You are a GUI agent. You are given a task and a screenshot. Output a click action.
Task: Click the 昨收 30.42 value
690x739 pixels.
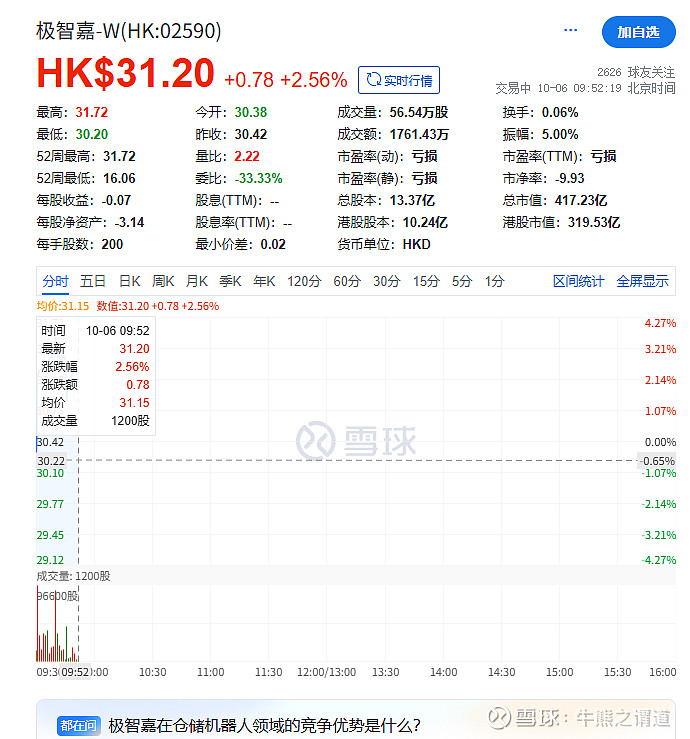[251, 134]
